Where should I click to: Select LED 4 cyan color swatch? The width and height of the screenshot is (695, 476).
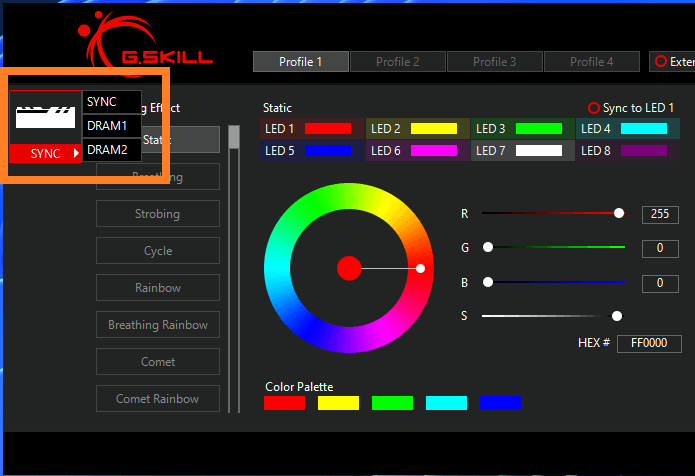pos(643,129)
